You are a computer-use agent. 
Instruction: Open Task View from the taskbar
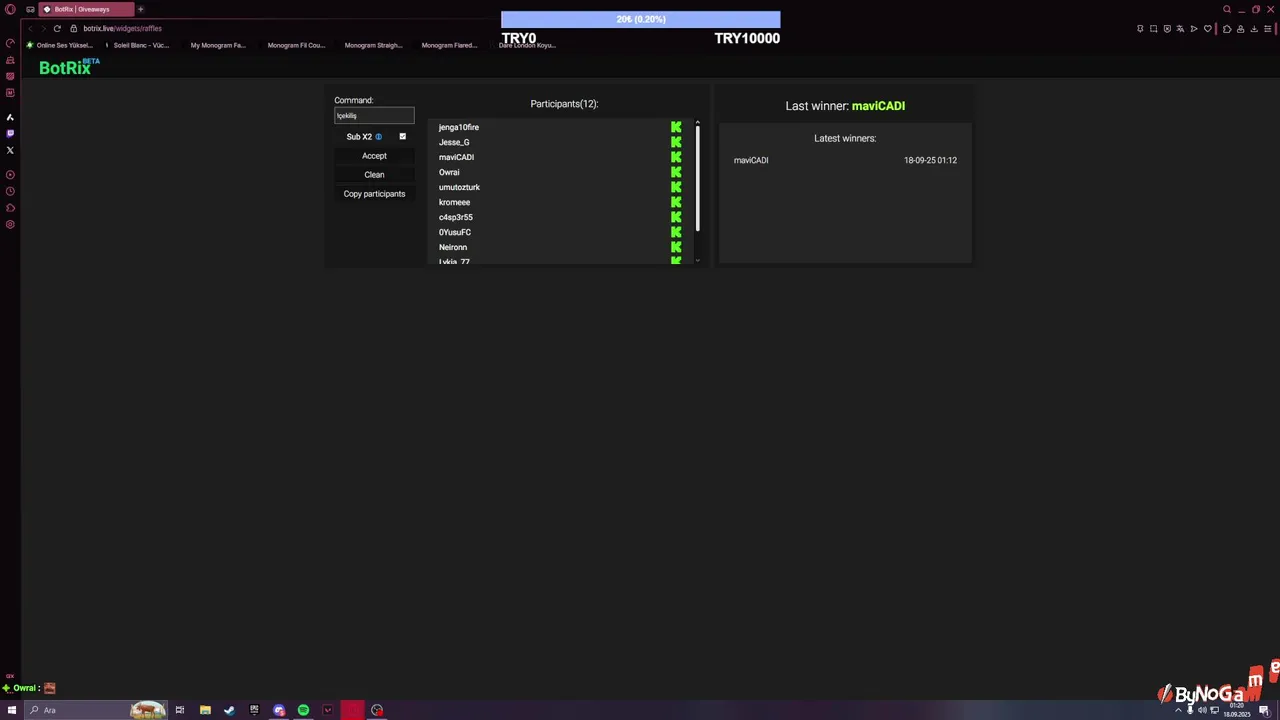pos(180,710)
